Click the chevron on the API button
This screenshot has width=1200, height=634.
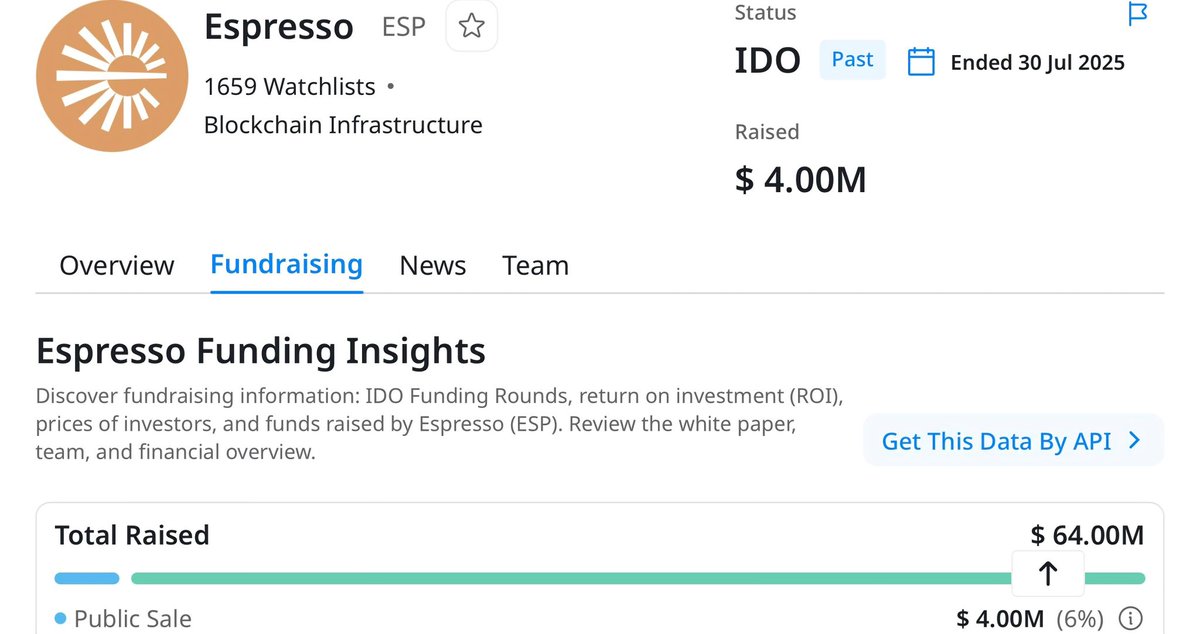(1134, 440)
